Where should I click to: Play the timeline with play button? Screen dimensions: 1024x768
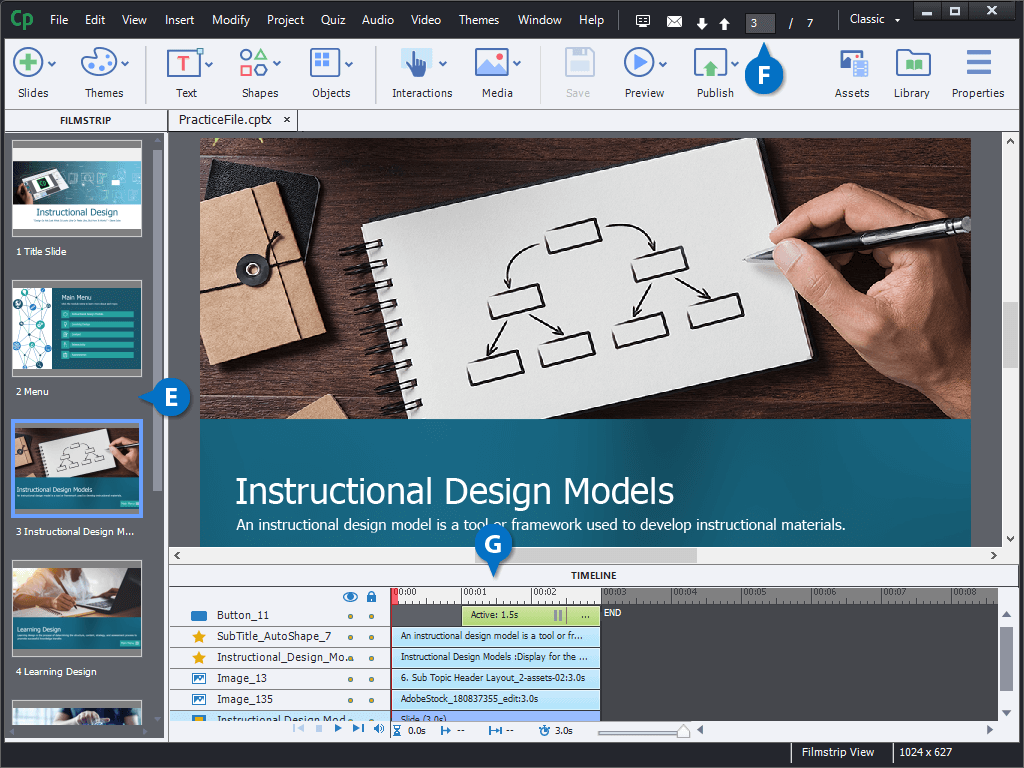click(338, 729)
